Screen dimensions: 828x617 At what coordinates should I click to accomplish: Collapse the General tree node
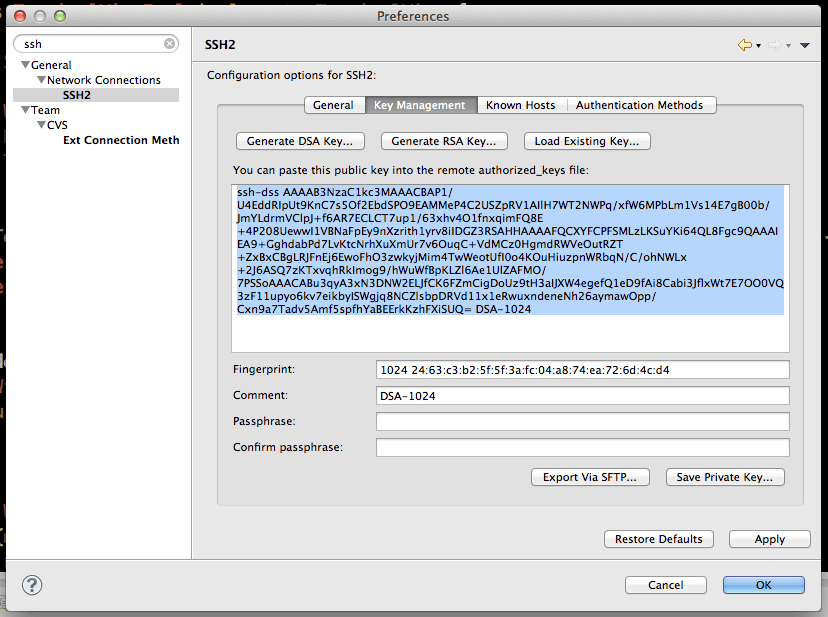coord(25,64)
